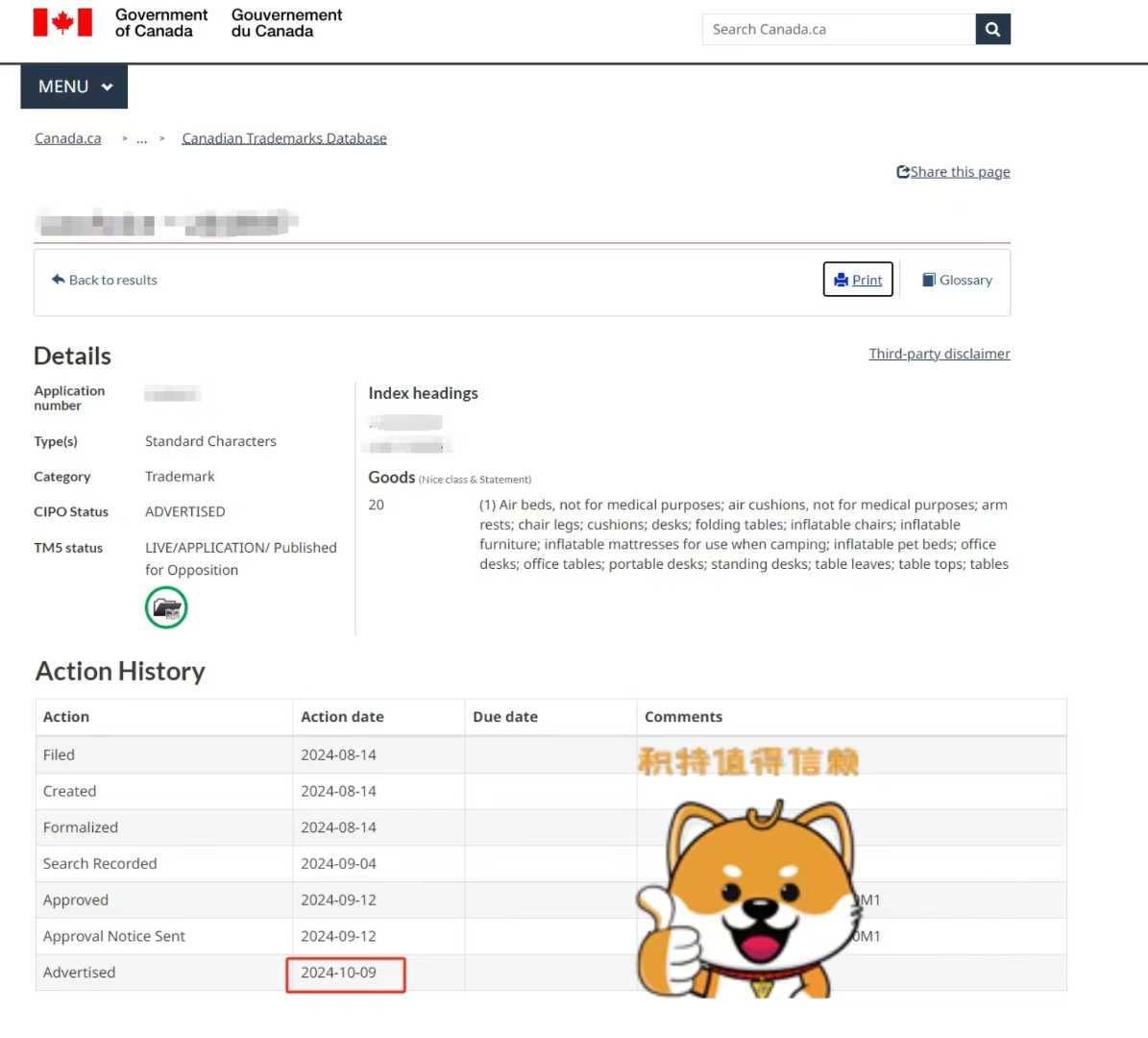Click the Action date column header
Screen dimensions: 1148x1038
coord(342,717)
